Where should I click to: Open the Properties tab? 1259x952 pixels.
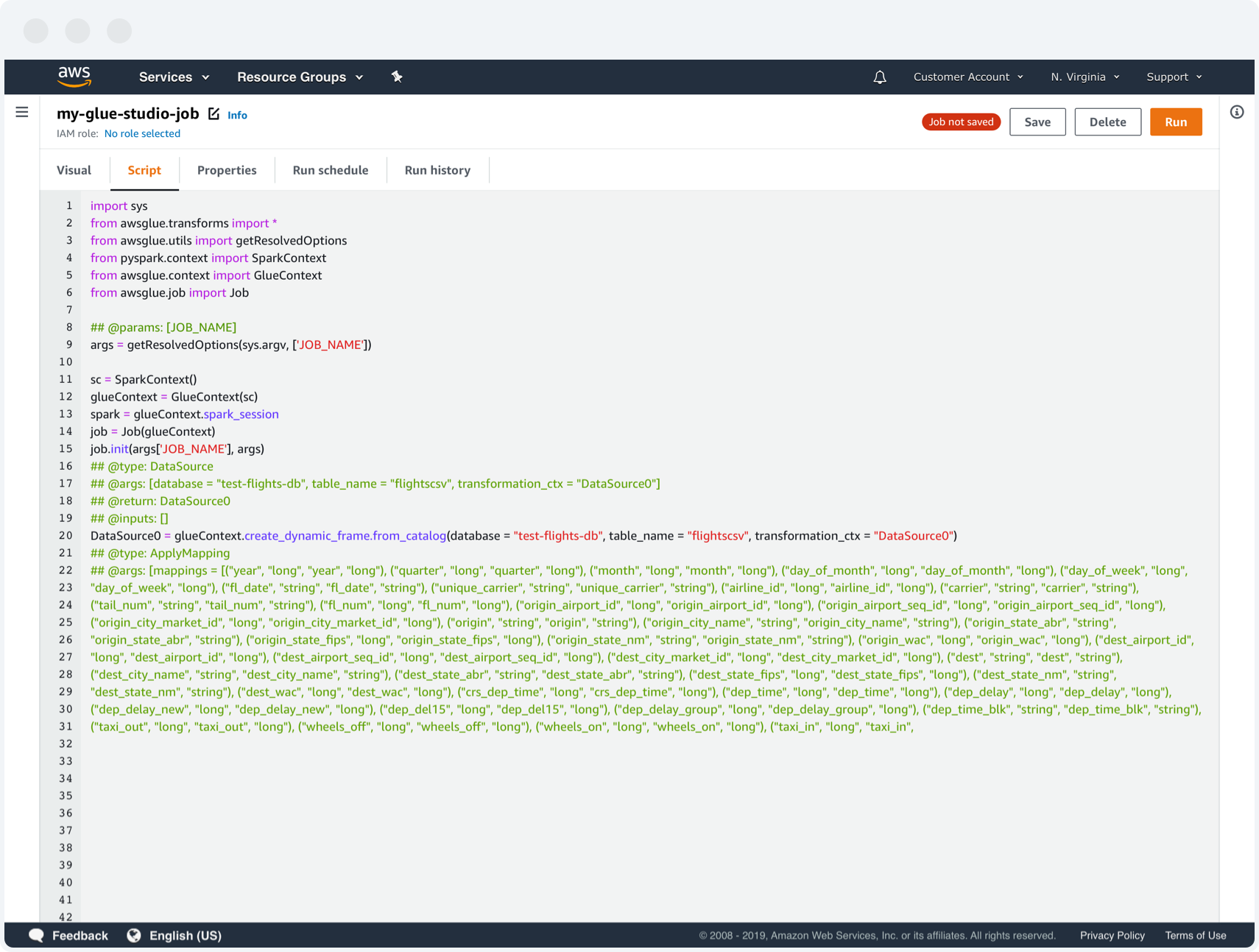227,170
